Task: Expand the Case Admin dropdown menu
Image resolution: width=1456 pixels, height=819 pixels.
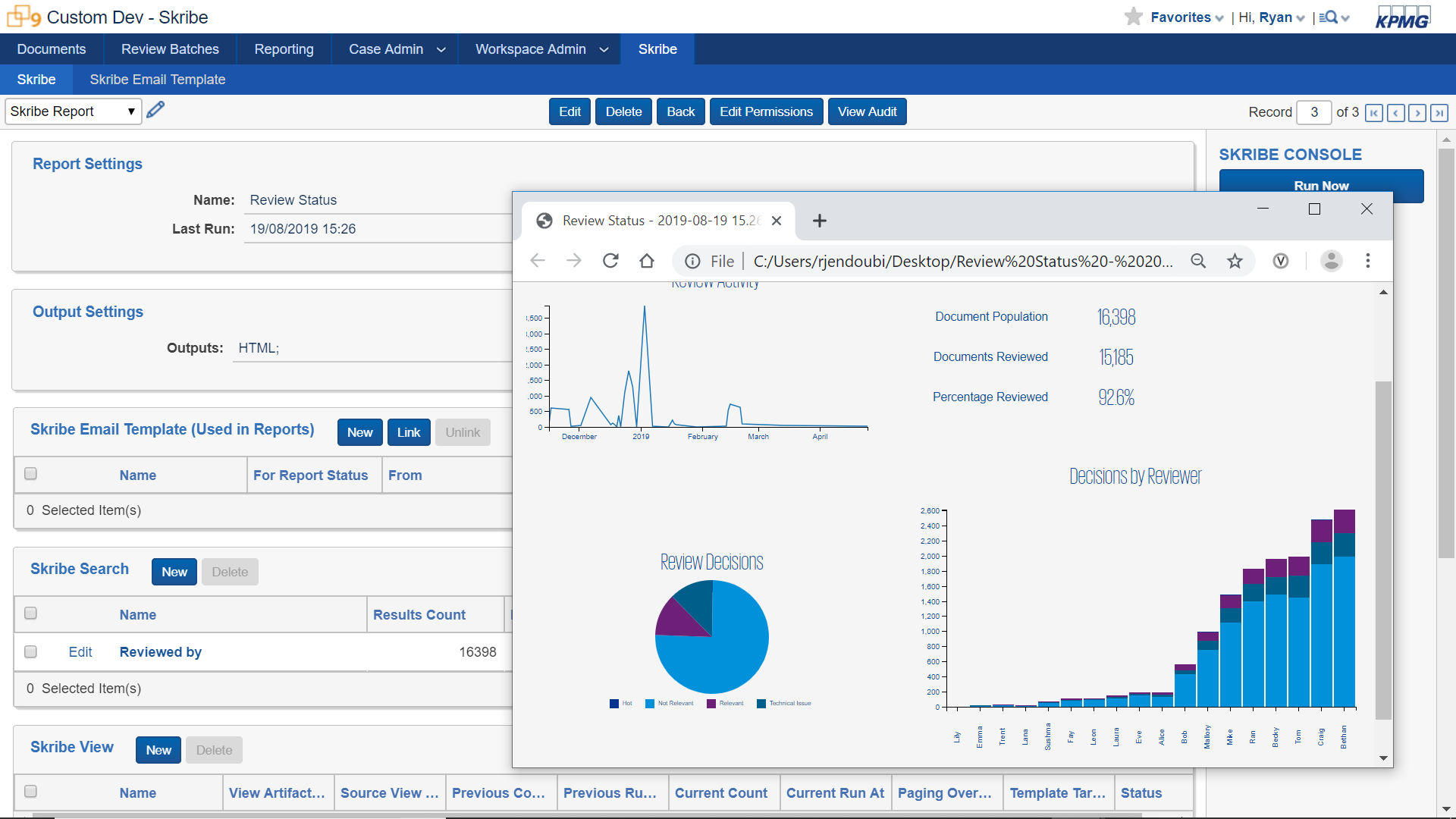Action: [398, 47]
